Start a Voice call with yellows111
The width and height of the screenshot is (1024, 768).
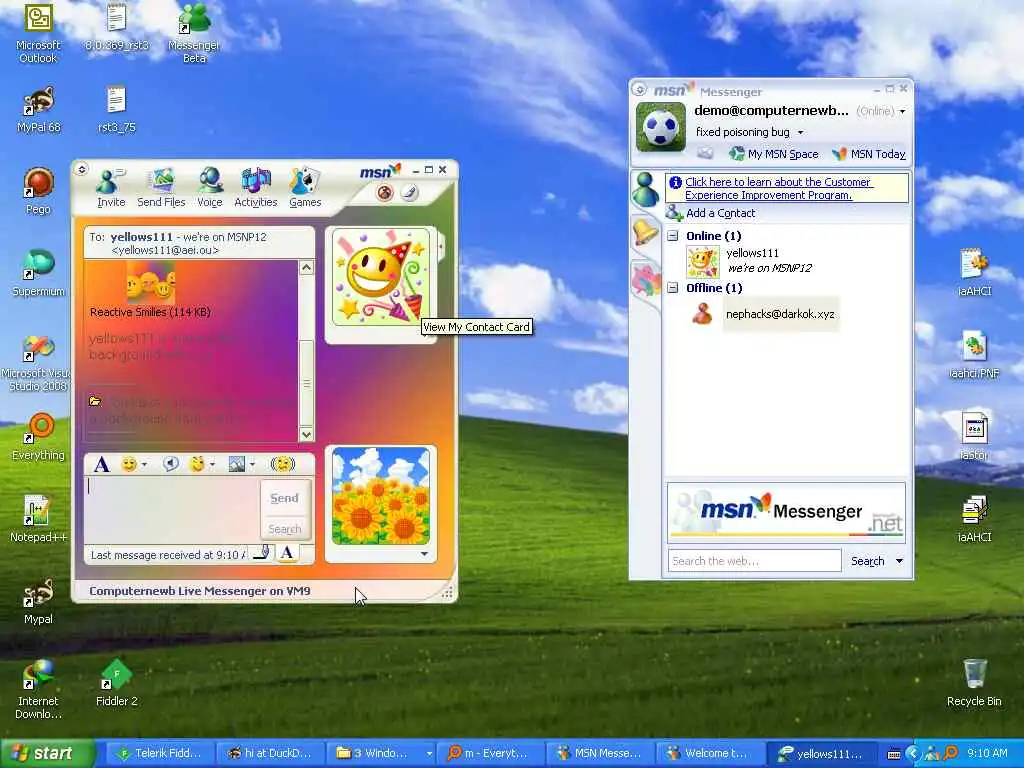(210, 188)
